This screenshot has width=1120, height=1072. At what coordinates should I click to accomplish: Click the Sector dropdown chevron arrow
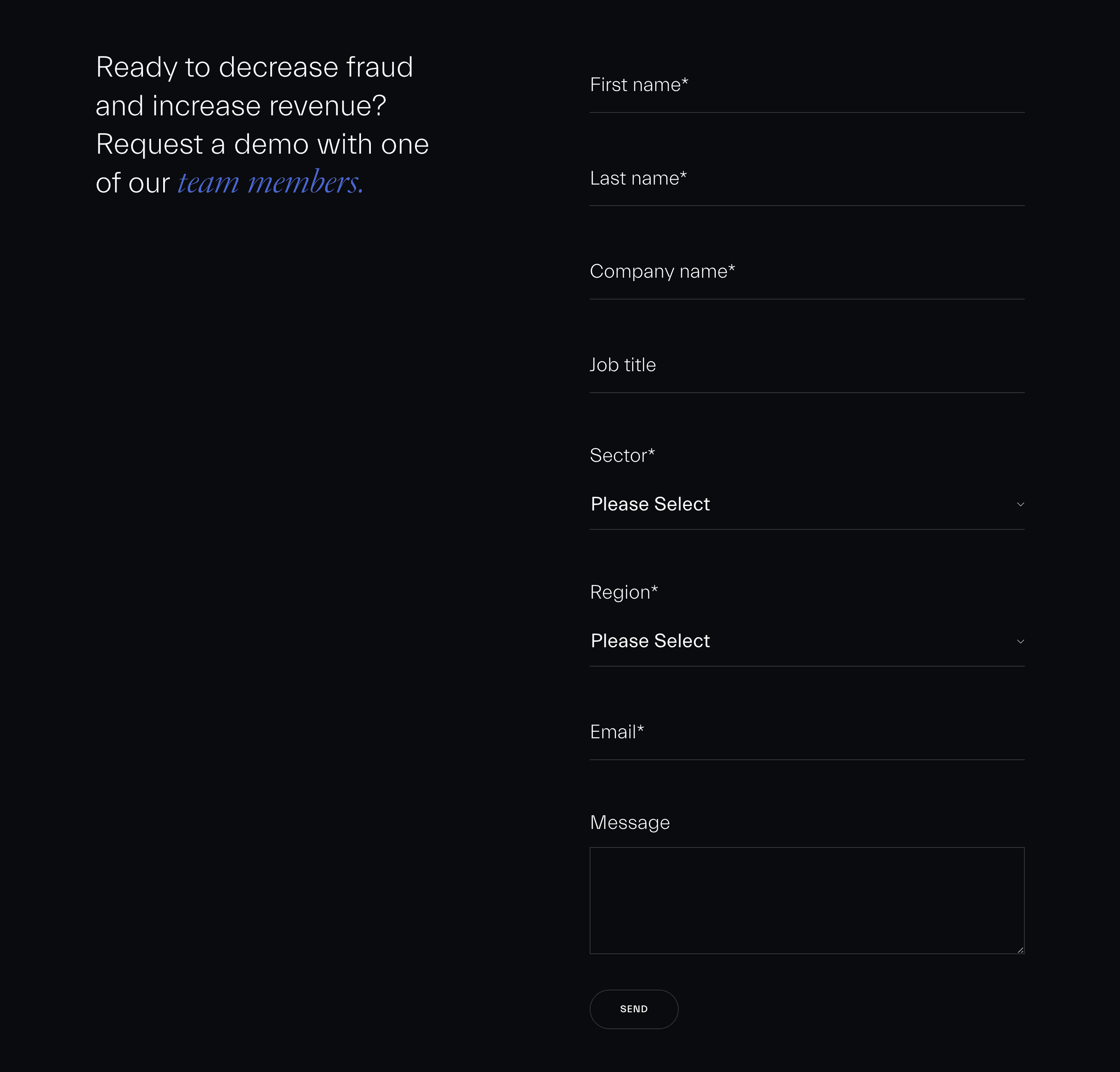(x=1020, y=504)
